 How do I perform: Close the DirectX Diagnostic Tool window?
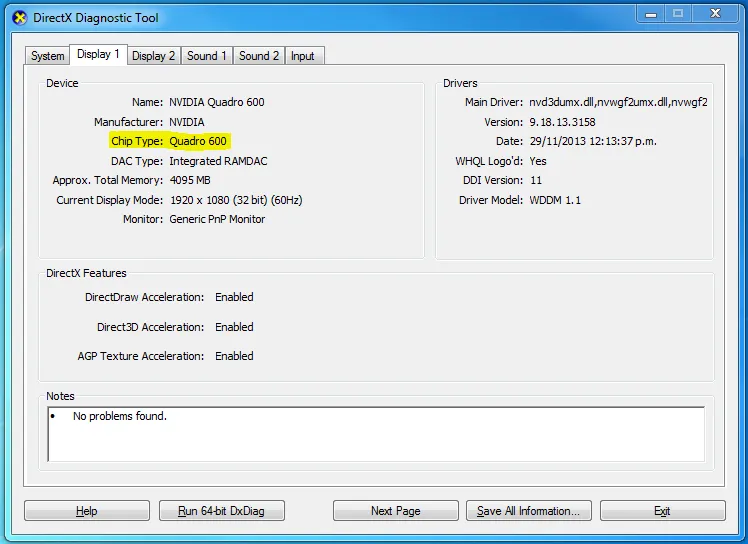[x=715, y=14]
